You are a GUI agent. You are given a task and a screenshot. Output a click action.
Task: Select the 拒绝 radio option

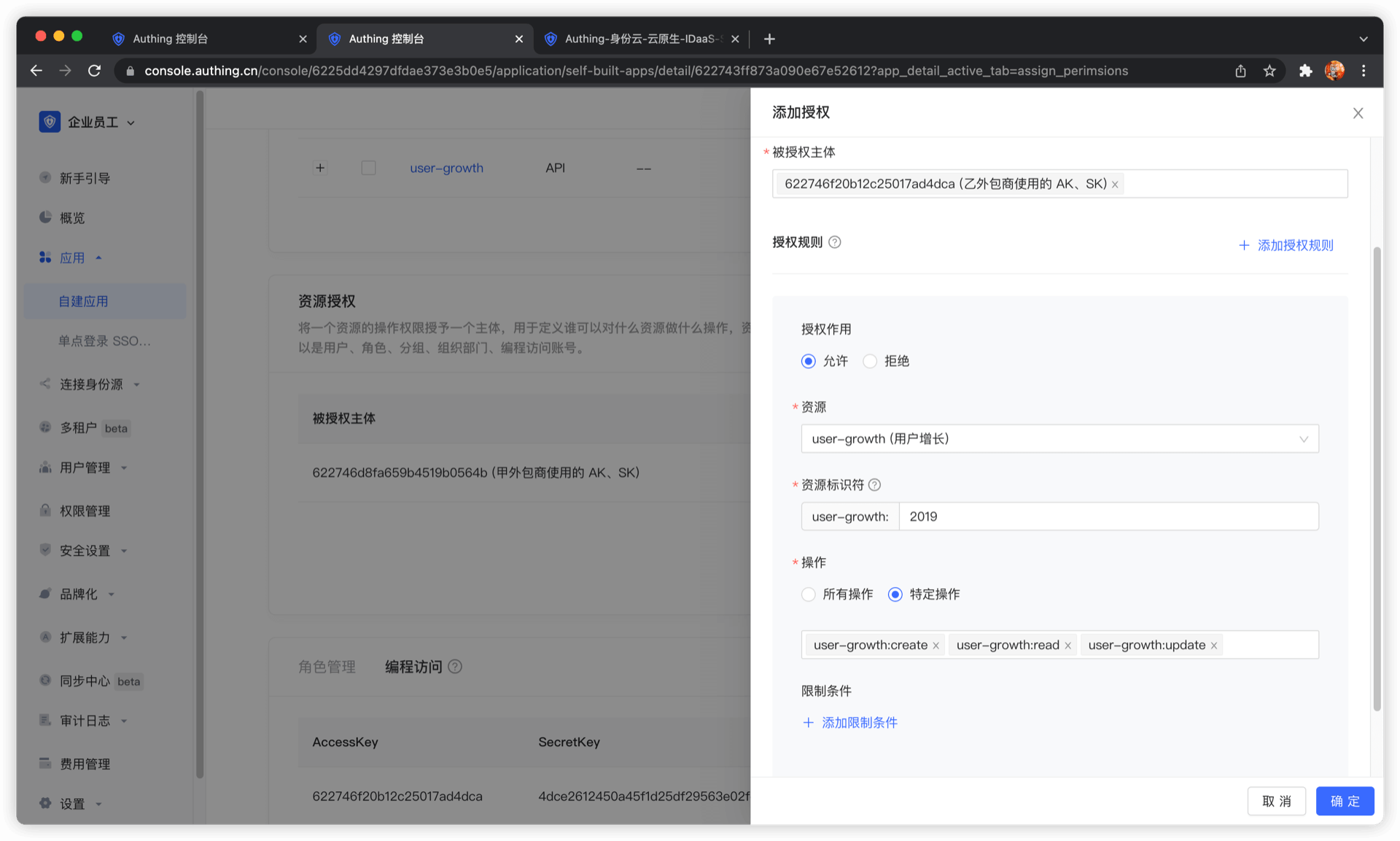click(870, 361)
